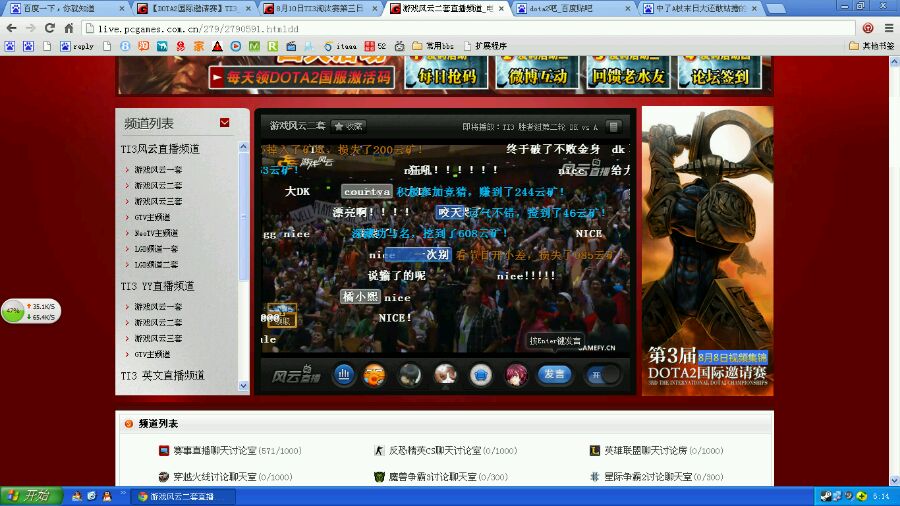Click the dark-haired avatar icon
Screen dimensions: 900x506
pyautogui.click(x=410, y=375)
